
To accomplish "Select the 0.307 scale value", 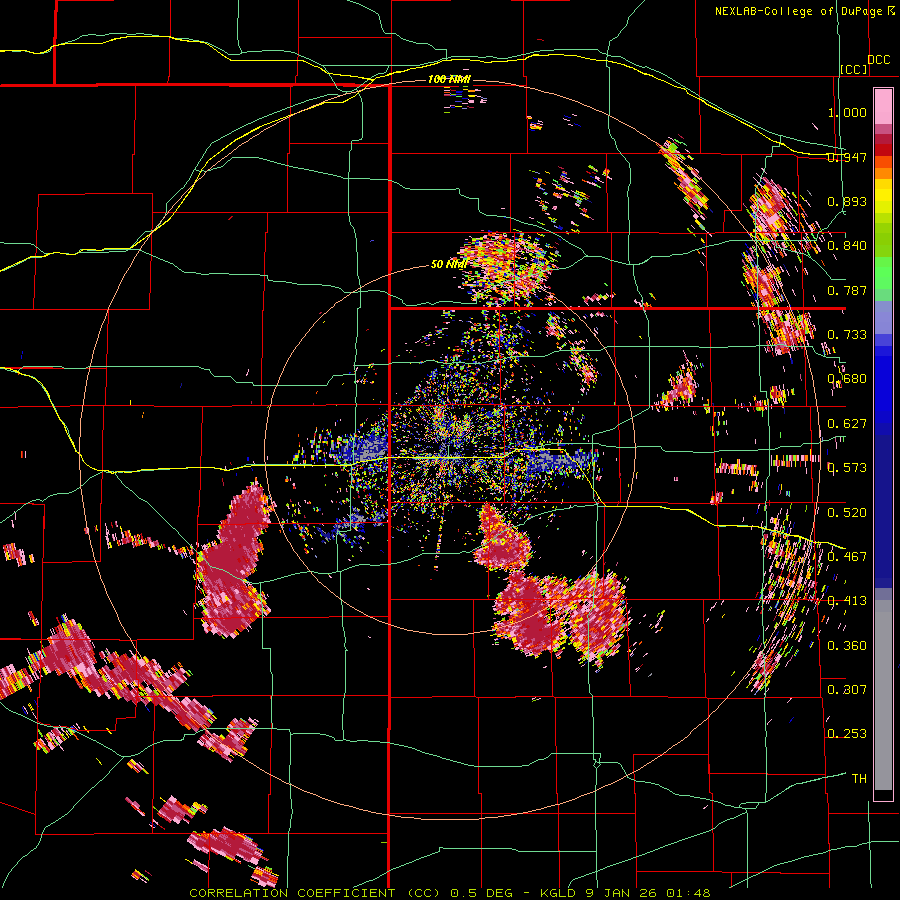I will 847,689.
